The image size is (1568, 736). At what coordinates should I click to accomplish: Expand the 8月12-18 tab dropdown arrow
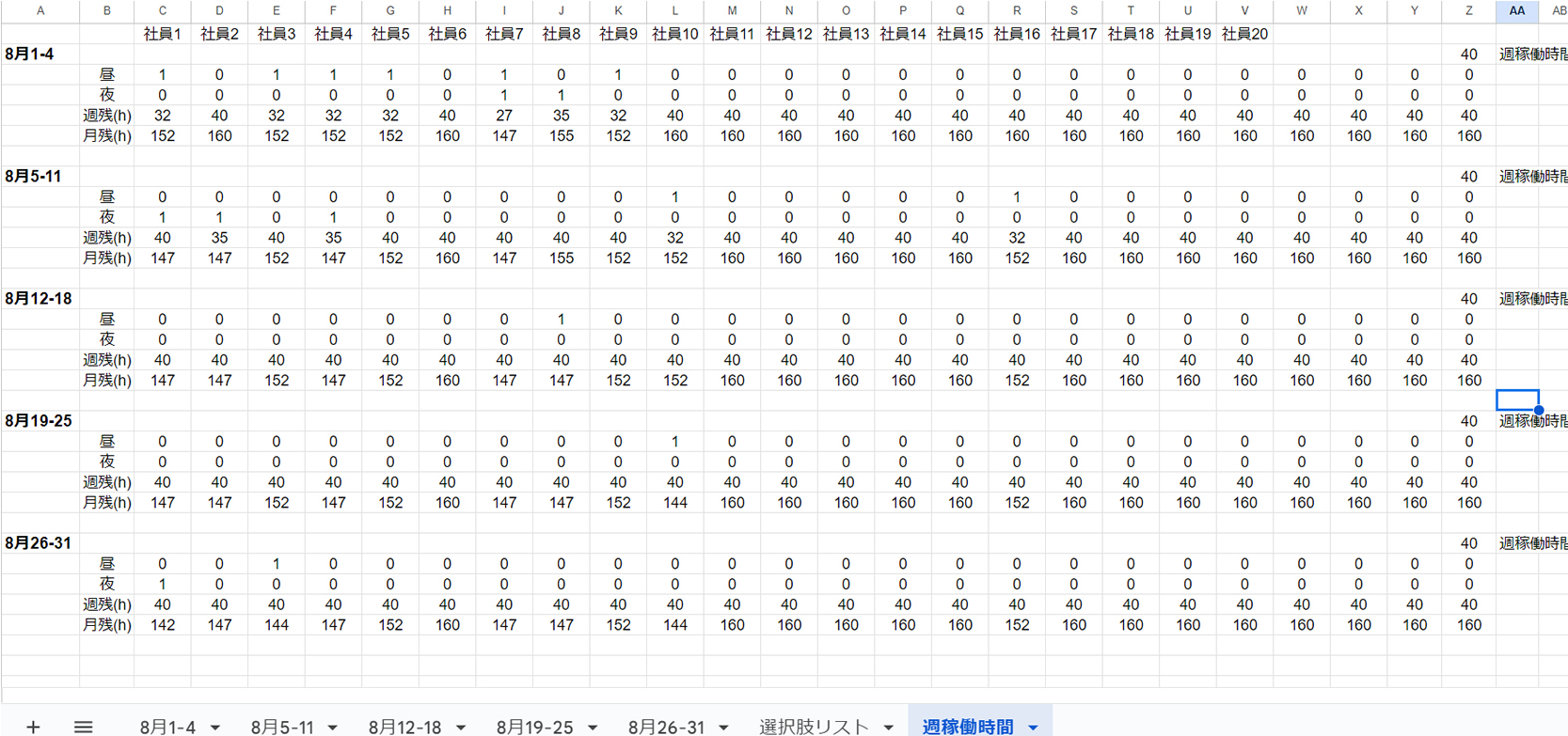pos(461,728)
